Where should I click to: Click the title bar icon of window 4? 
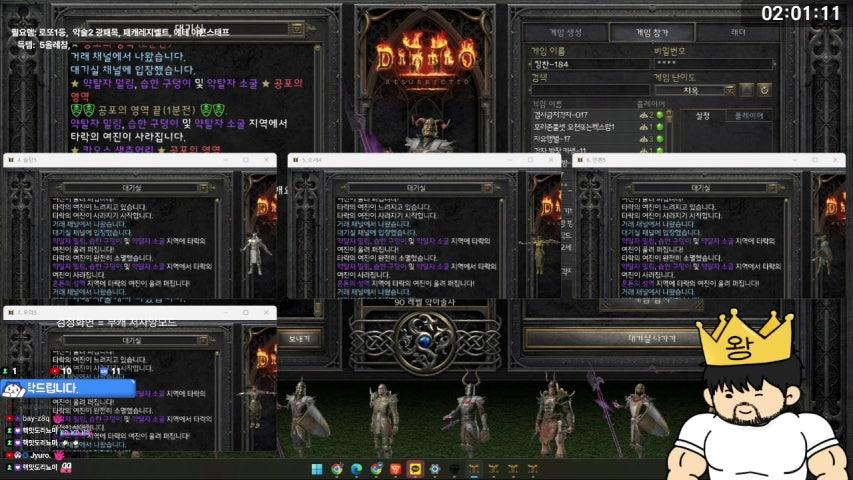[x=11, y=160]
